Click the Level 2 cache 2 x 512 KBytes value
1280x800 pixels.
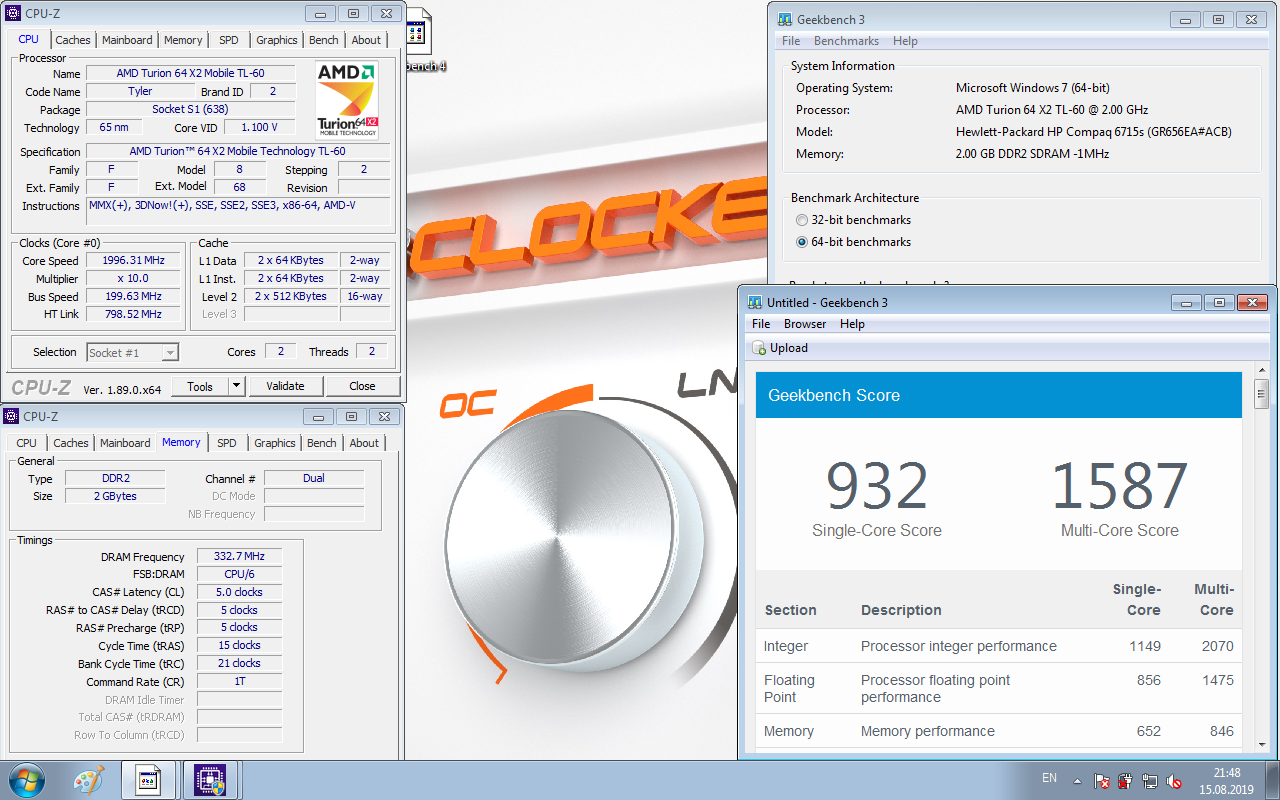tap(290, 296)
